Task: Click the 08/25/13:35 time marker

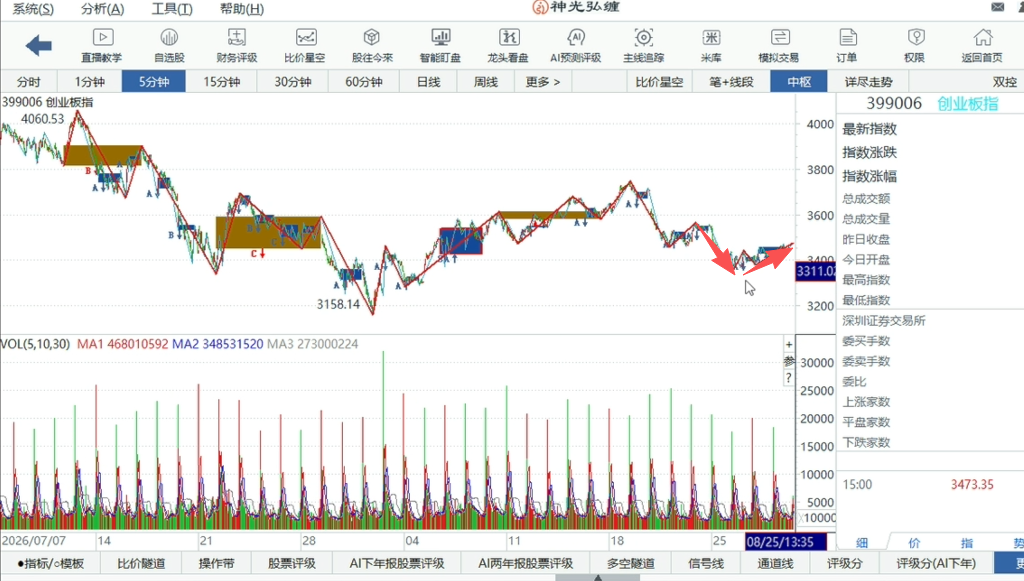Action: pos(786,542)
